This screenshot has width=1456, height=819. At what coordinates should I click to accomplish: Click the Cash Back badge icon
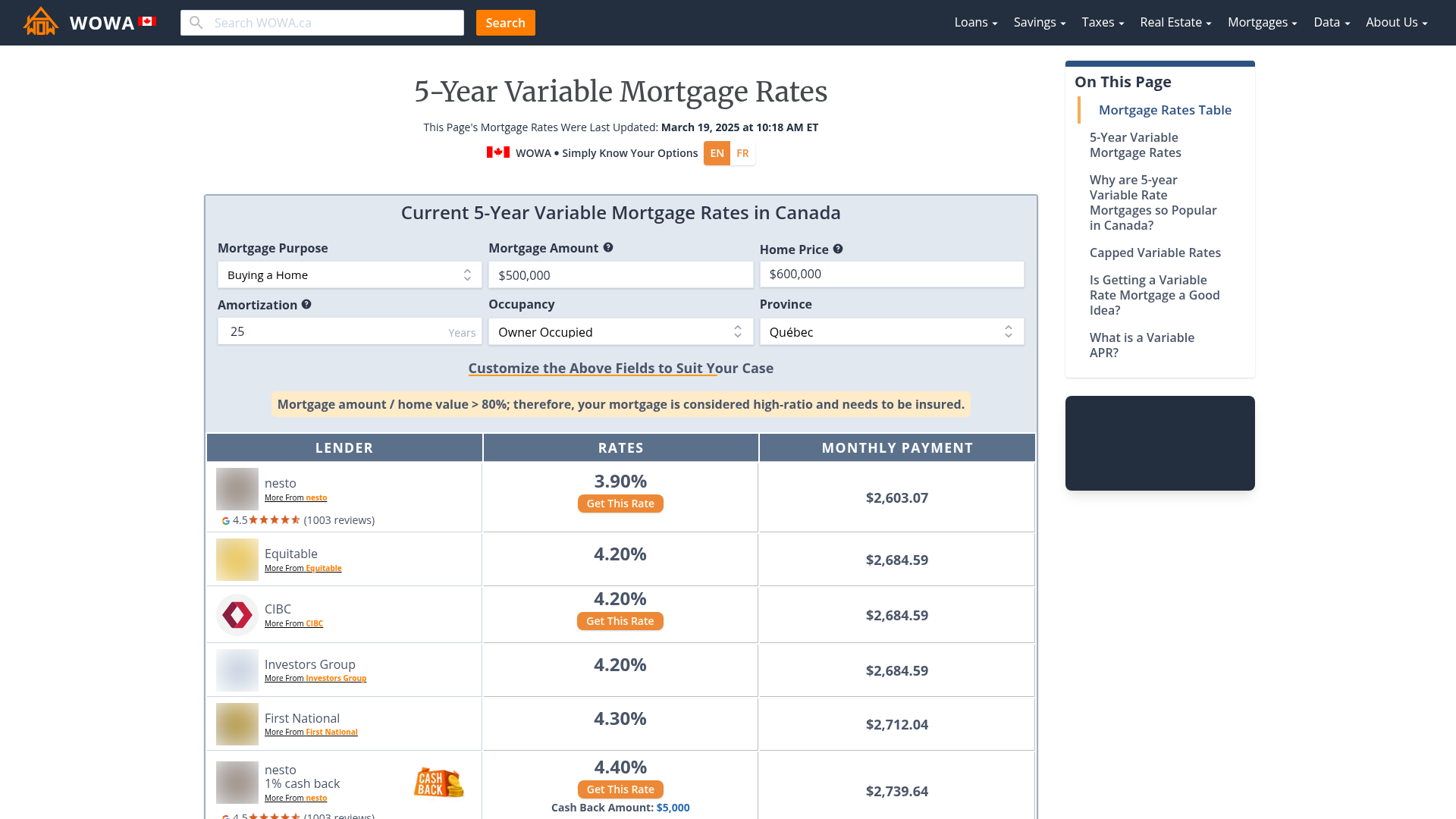click(x=439, y=783)
